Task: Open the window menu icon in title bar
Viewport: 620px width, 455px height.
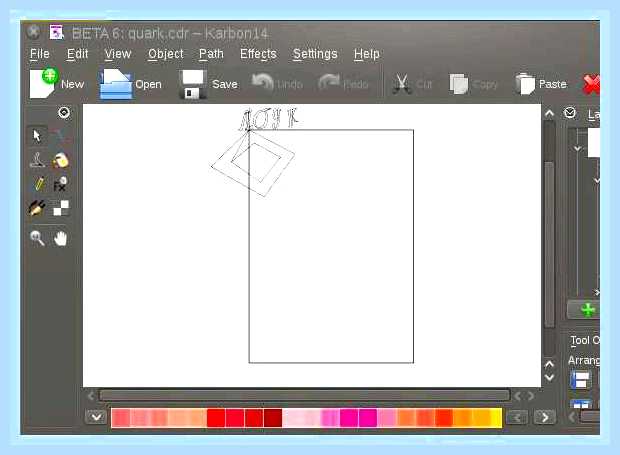Action: (x=34, y=32)
